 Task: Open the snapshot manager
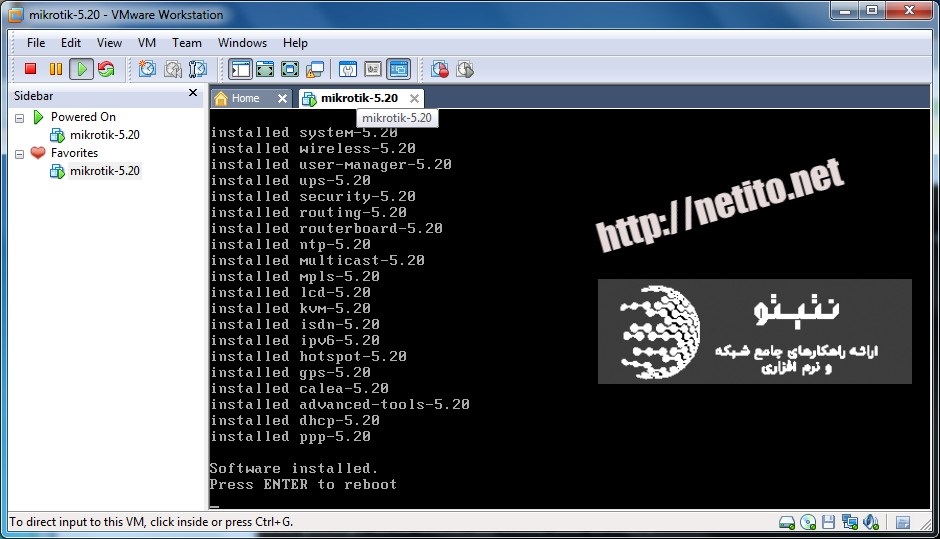(198, 70)
